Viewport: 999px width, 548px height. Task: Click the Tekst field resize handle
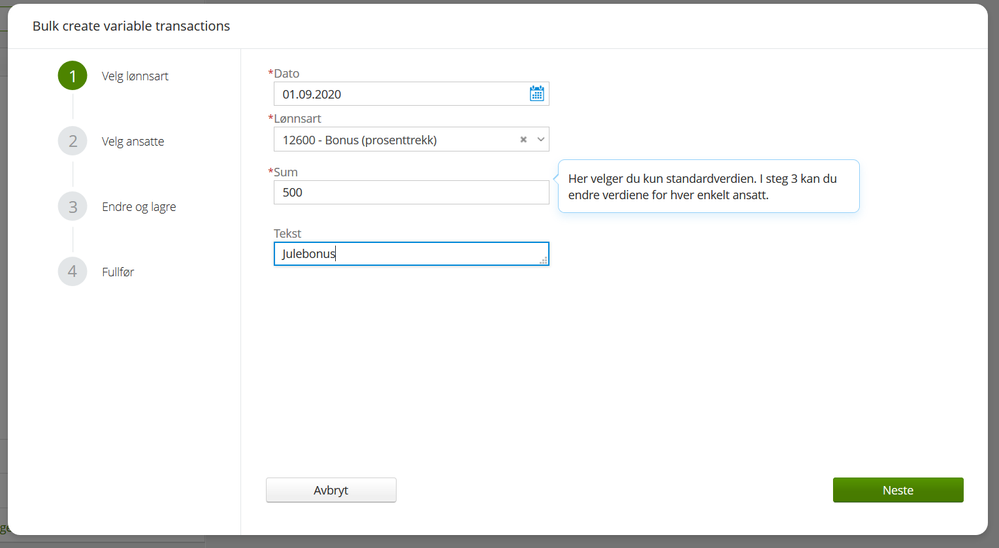[543, 260]
